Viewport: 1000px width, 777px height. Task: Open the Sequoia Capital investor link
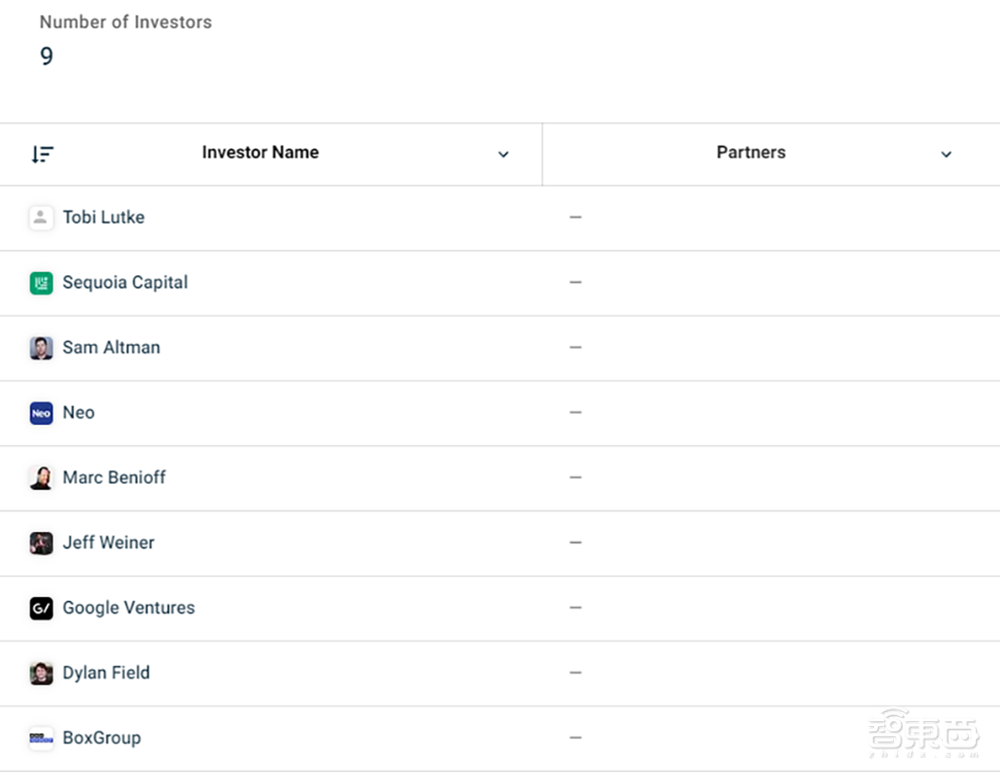point(125,283)
